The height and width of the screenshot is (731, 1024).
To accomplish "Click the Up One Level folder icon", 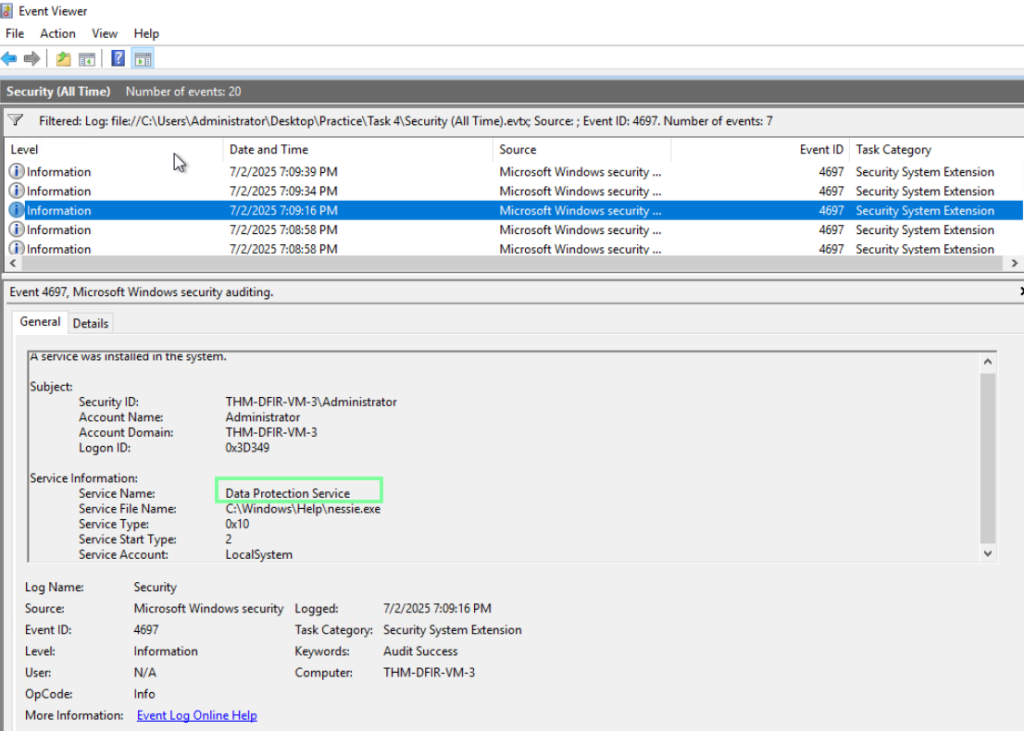I will tap(63, 59).
